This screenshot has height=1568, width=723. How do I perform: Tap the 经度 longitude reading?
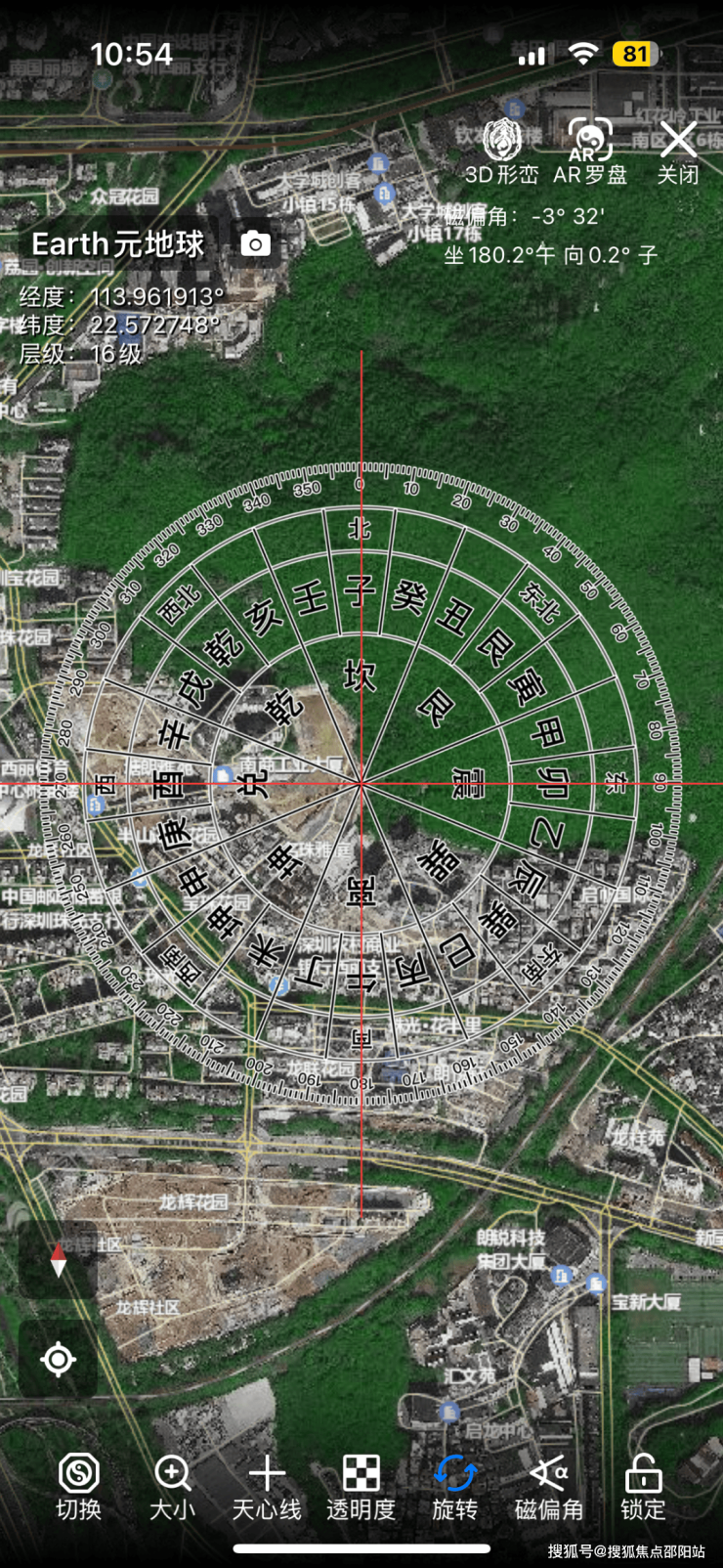(x=122, y=296)
